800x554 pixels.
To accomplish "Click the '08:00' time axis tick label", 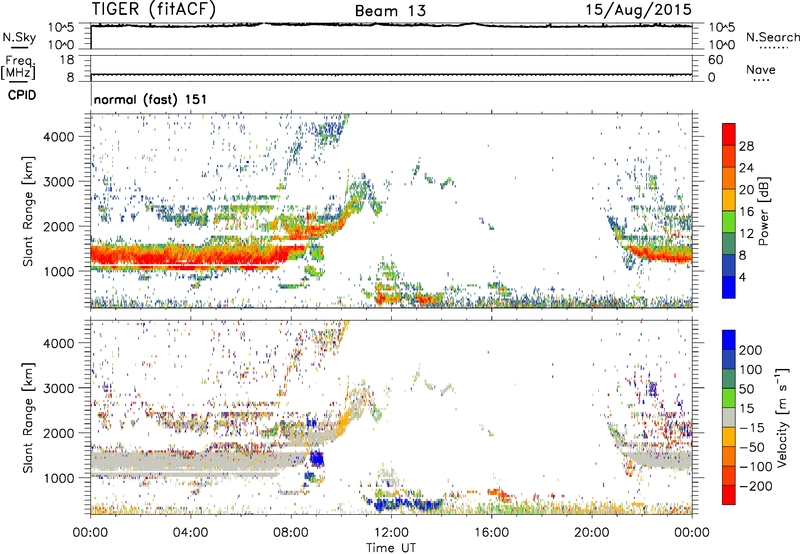I will tap(291, 533).
